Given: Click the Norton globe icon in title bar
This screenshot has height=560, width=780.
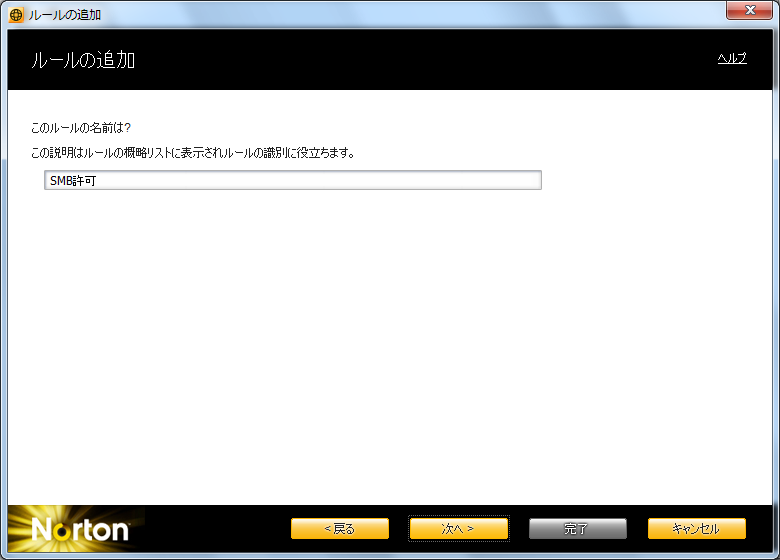Looking at the screenshot, I should point(15,15).
